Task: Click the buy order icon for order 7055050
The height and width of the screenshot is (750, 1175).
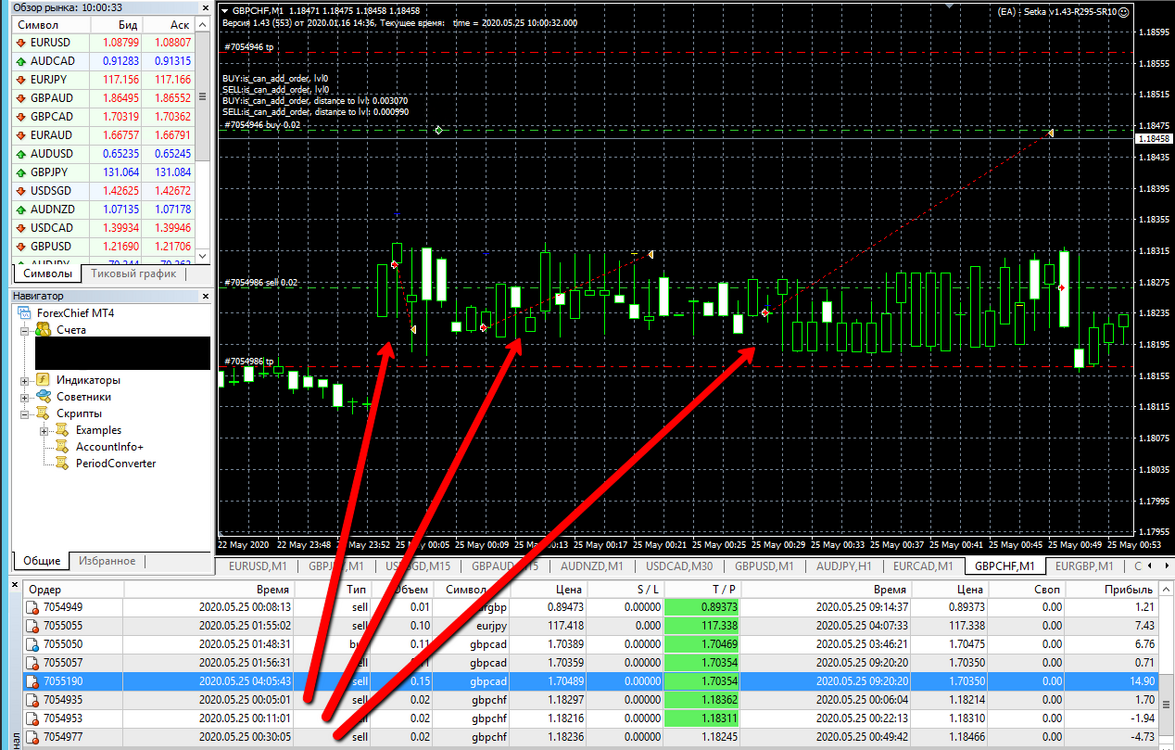Action: [32, 644]
